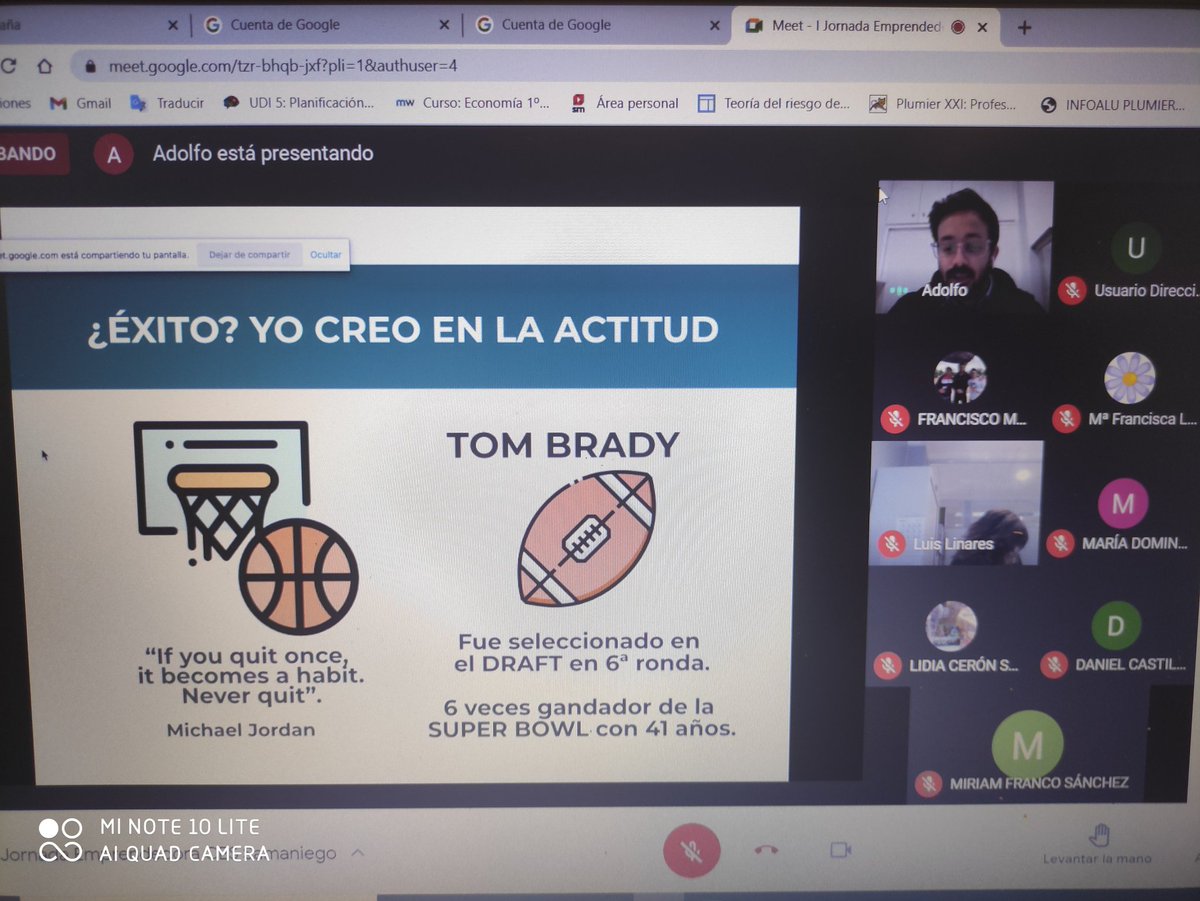Open the Curso: Economía 1º bookmark

tap(473, 103)
